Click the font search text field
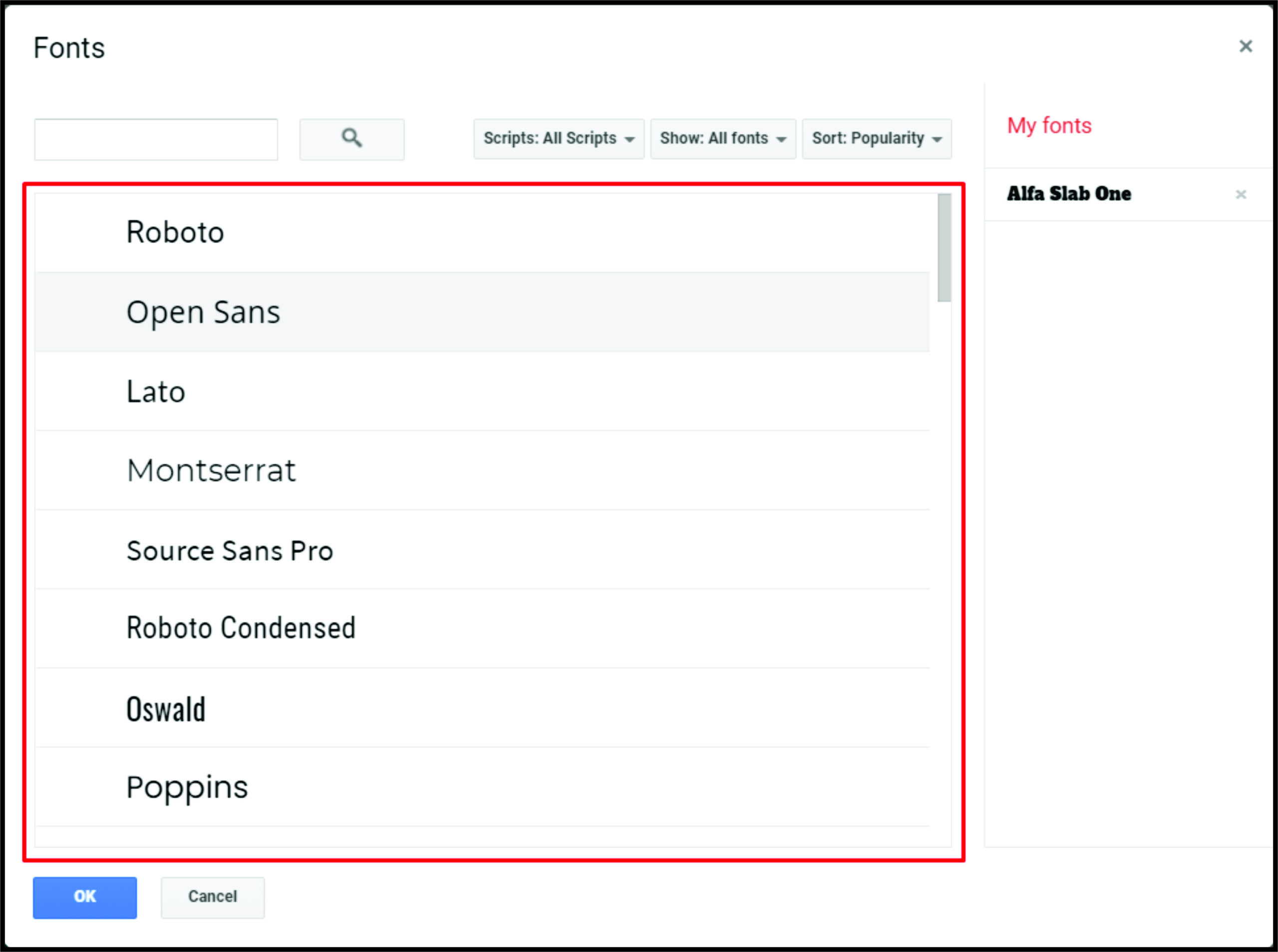 point(156,139)
